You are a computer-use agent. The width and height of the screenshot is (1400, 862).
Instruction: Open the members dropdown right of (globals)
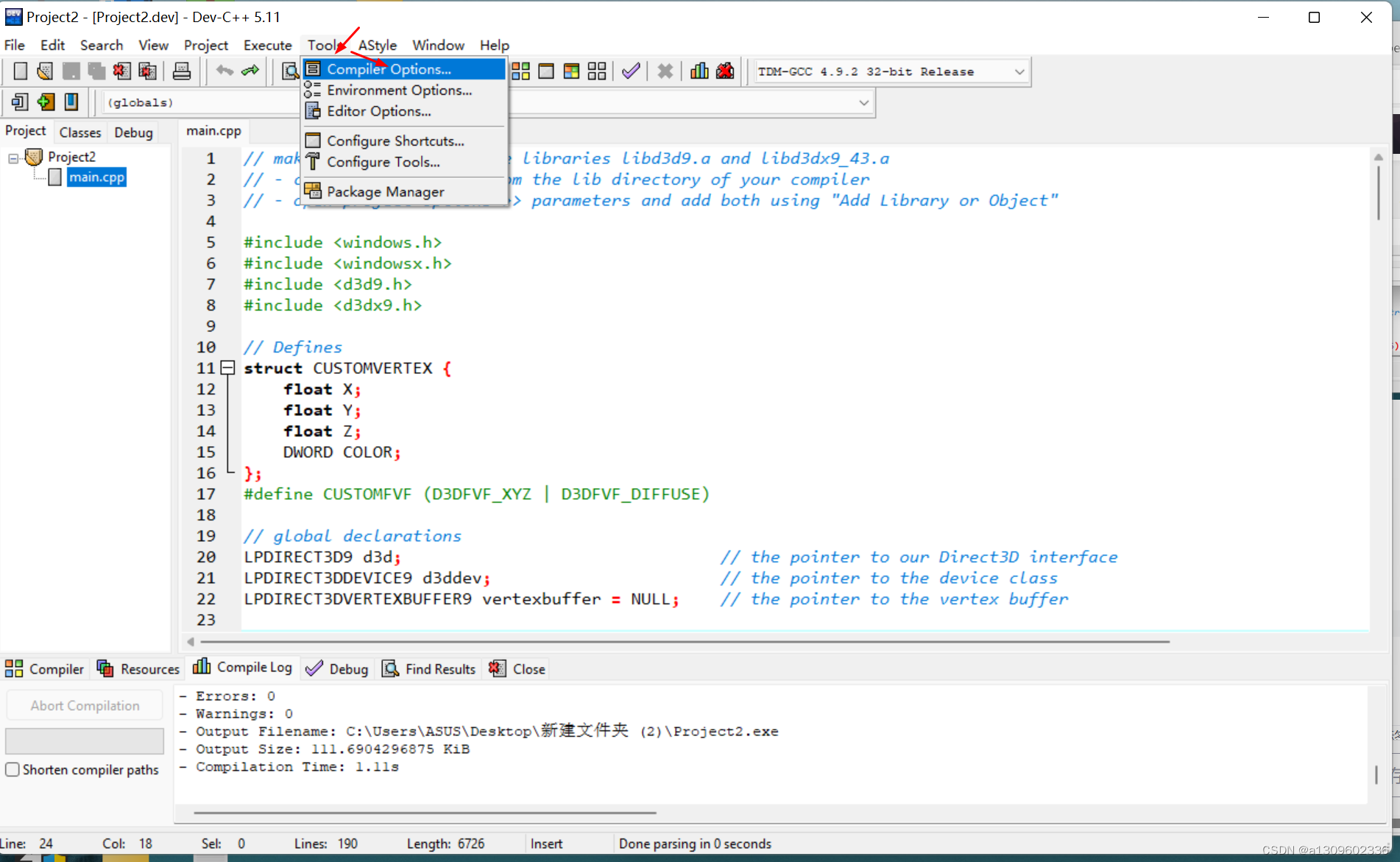[x=864, y=102]
